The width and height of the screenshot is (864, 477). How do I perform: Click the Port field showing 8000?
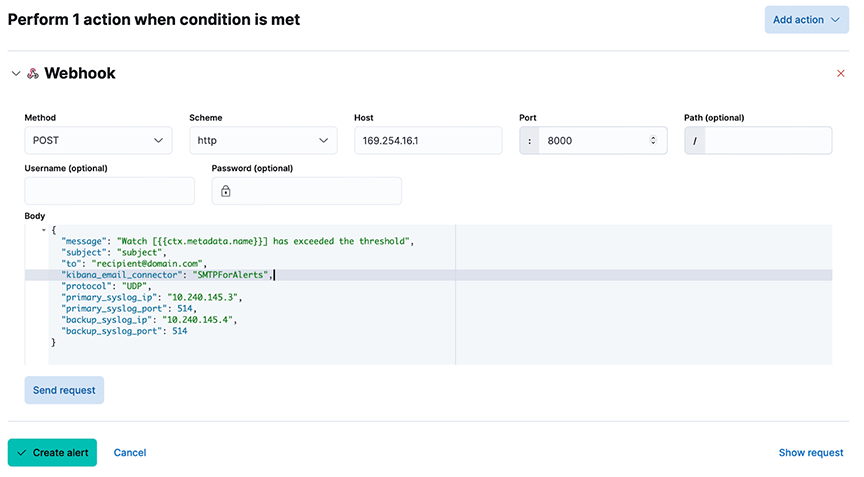pyautogui.click(x=593, y=140)
